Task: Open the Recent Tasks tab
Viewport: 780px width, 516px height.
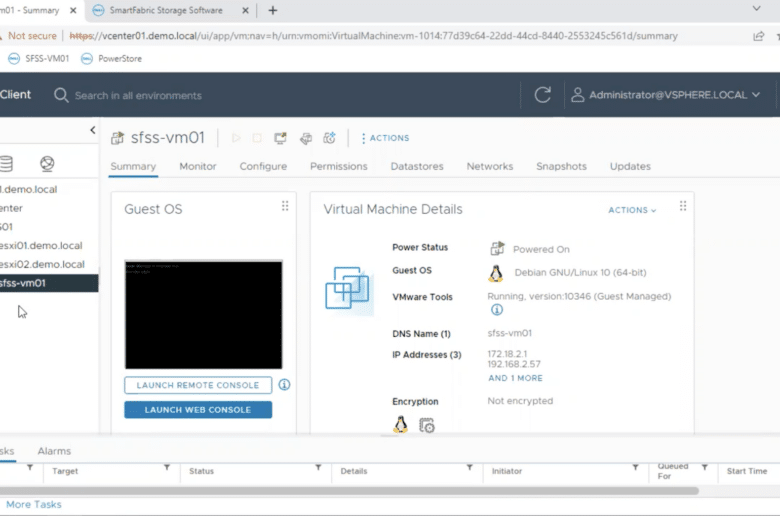Action: (x=7, y=451)
